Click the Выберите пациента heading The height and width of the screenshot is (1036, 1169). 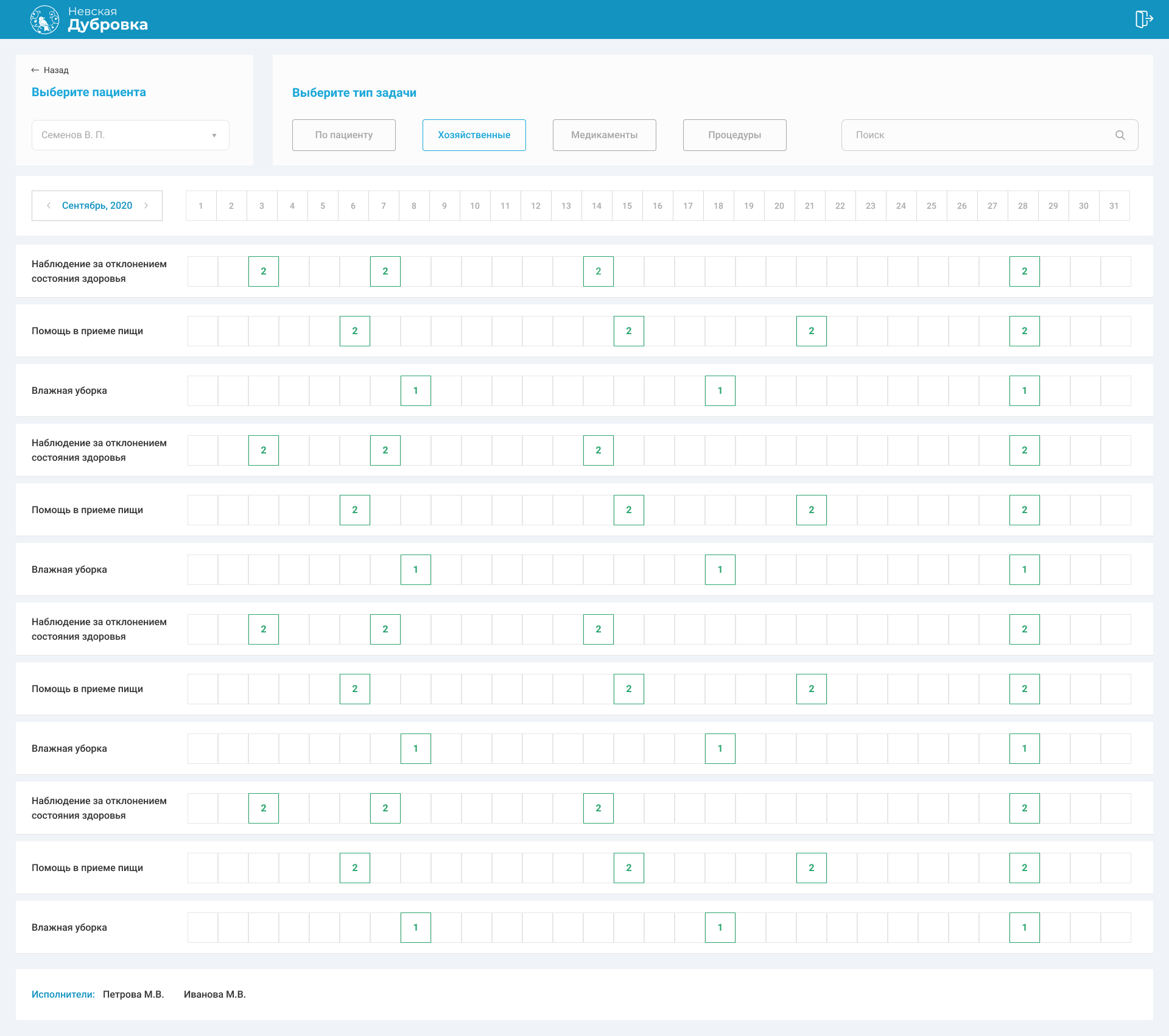pos(89,93)
